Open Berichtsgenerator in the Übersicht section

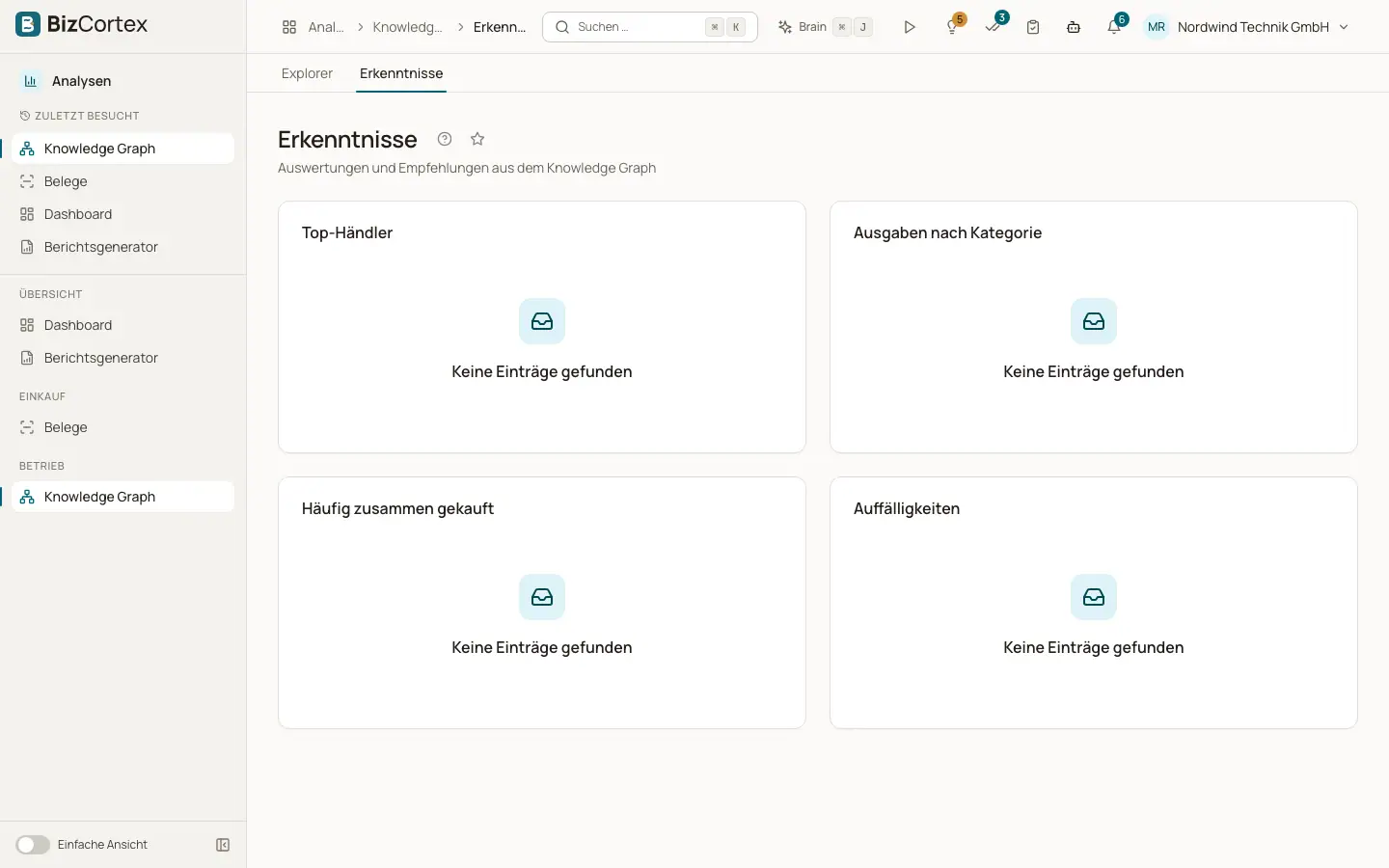coord(123,358)
